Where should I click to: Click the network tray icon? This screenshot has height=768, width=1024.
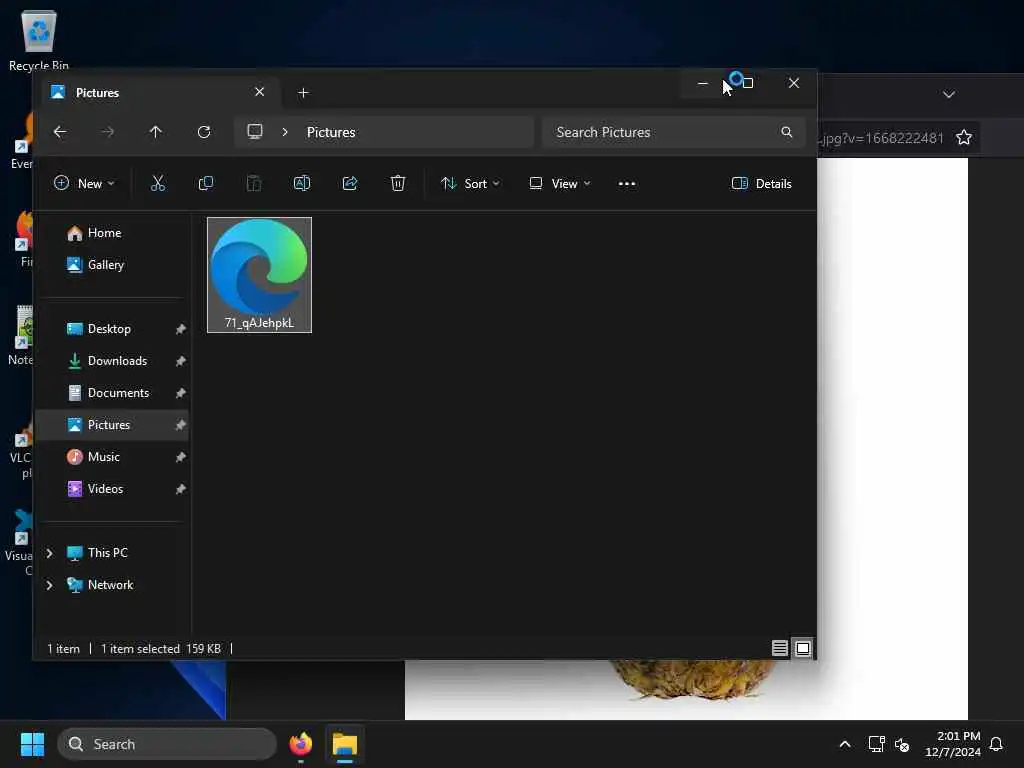tap(876, 744)
